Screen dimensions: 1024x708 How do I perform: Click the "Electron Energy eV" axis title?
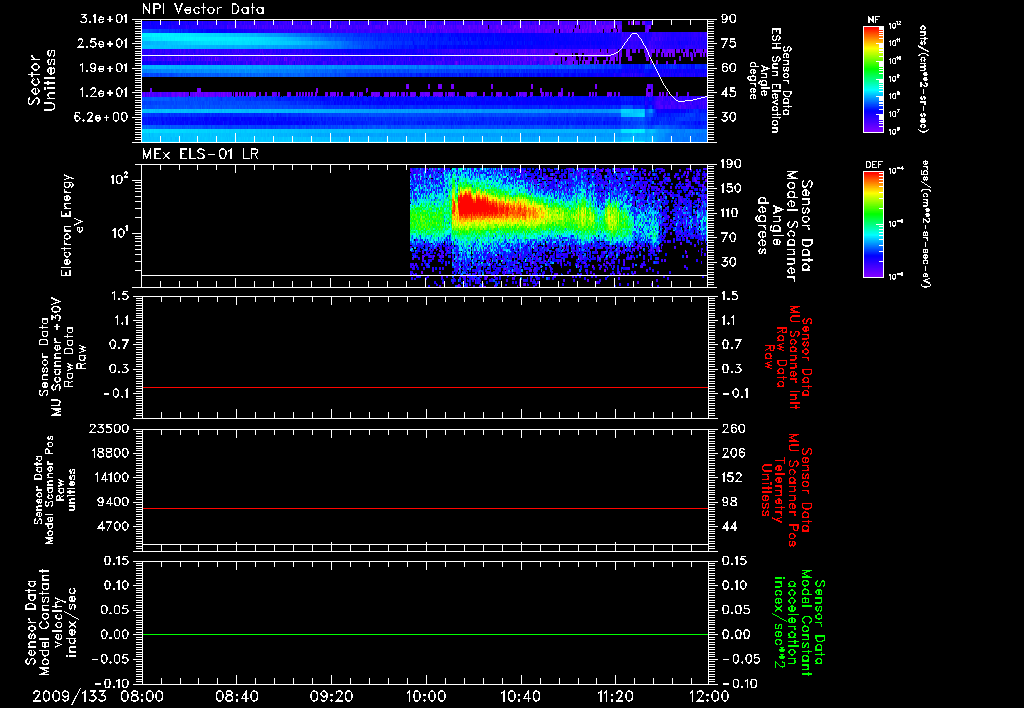(x=71, y=224)
